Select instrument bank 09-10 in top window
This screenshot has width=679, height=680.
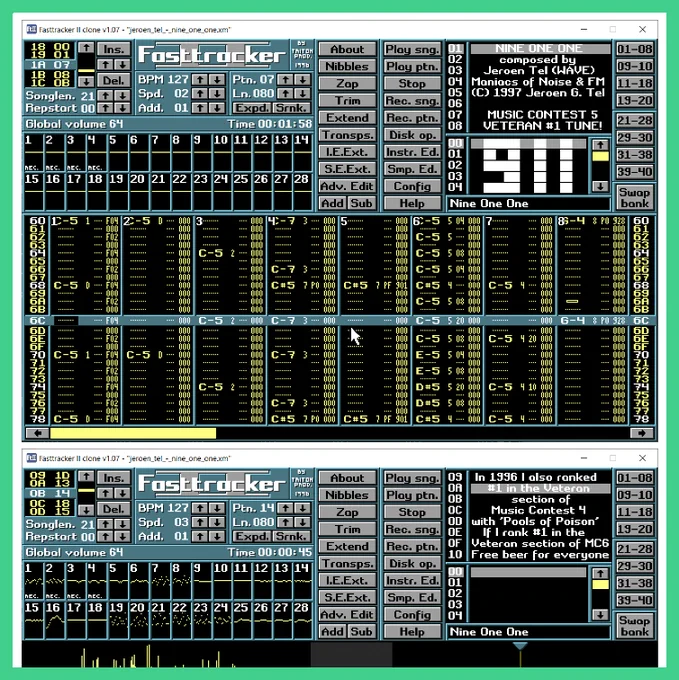click(635, 66)
